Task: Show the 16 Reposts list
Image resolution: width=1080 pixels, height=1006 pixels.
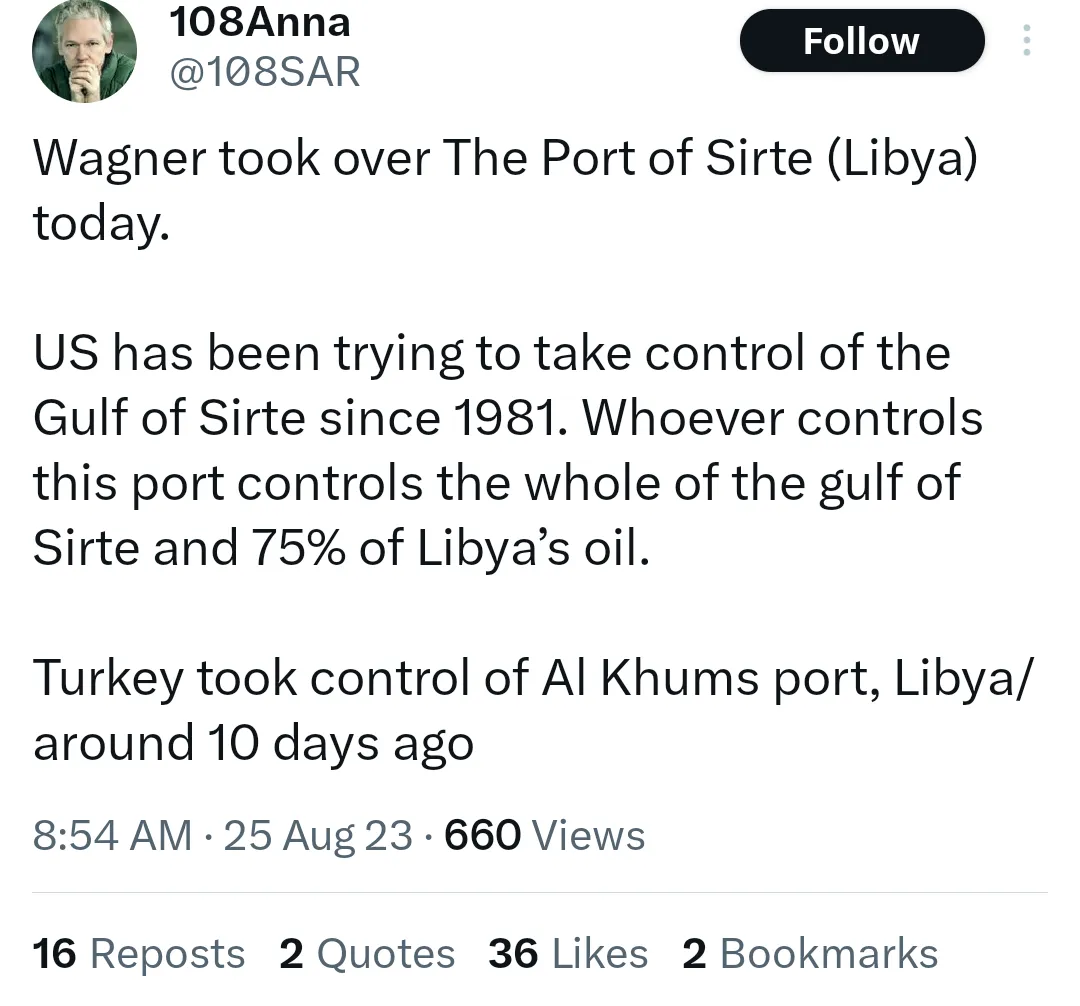Action: [x=138, y=954]
